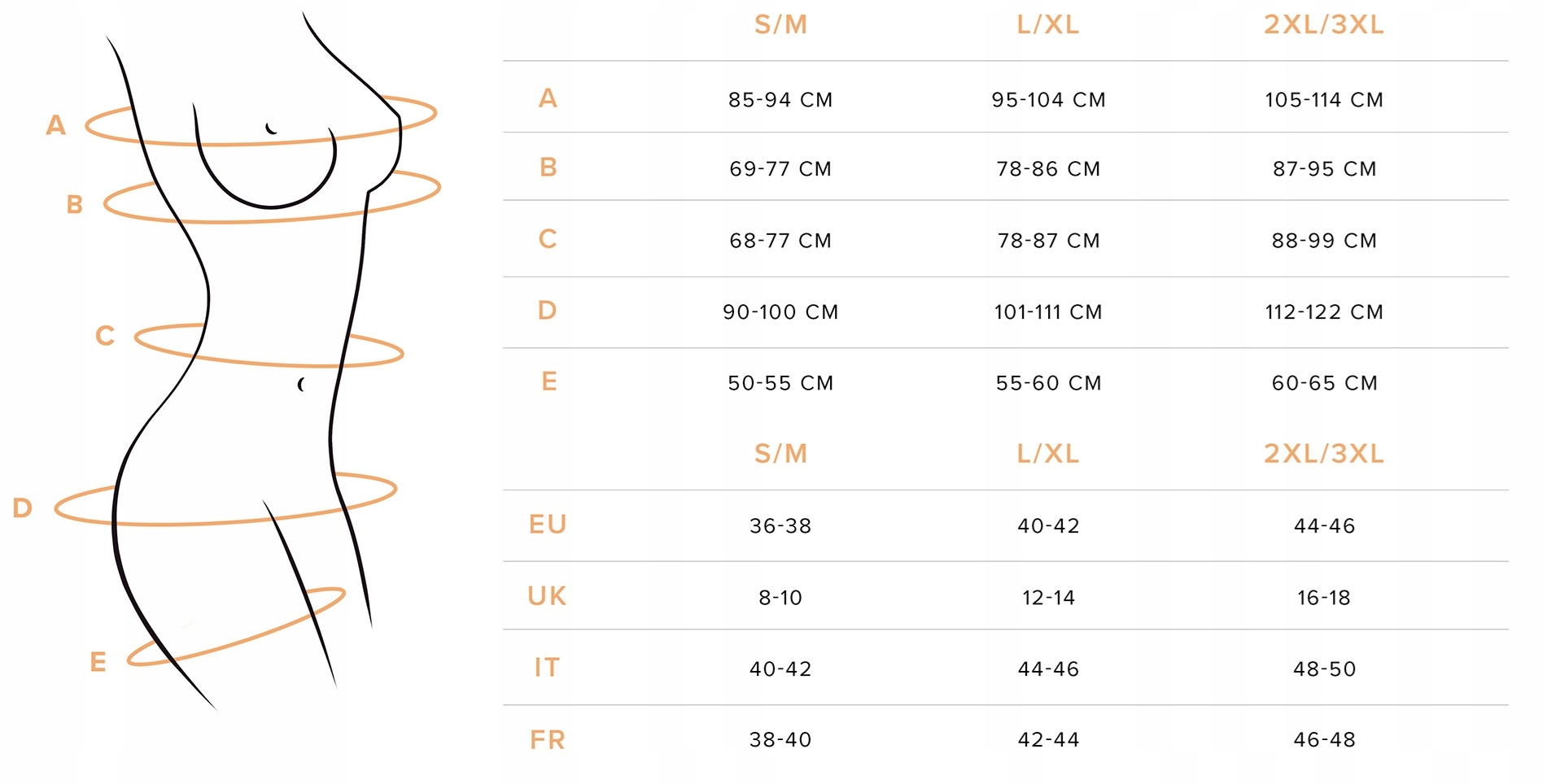Click the orange letter B on the body diagram
The width and height of the screenshot is (1547, 784).
coord(74,204)
